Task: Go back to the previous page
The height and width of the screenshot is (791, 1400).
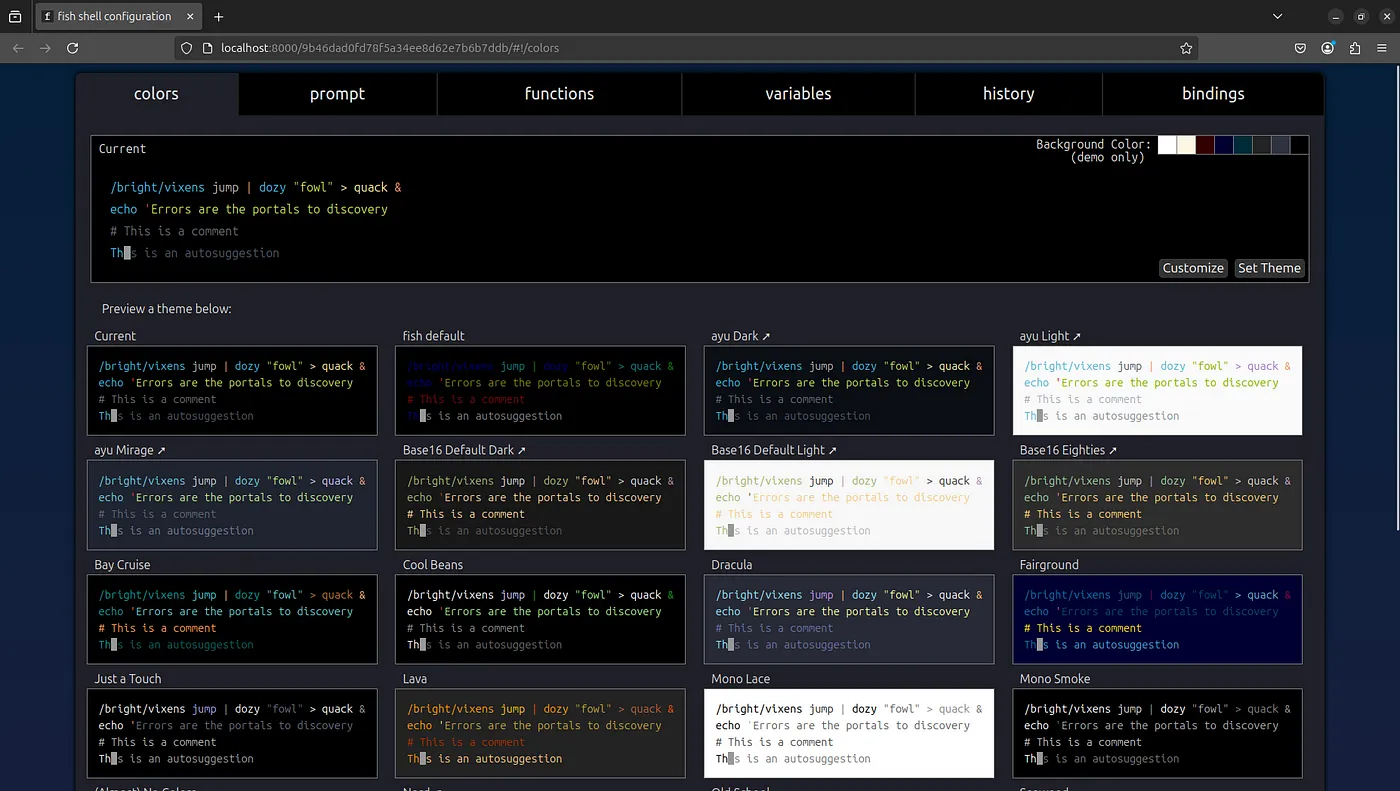Action: click(x=18, y=48)
